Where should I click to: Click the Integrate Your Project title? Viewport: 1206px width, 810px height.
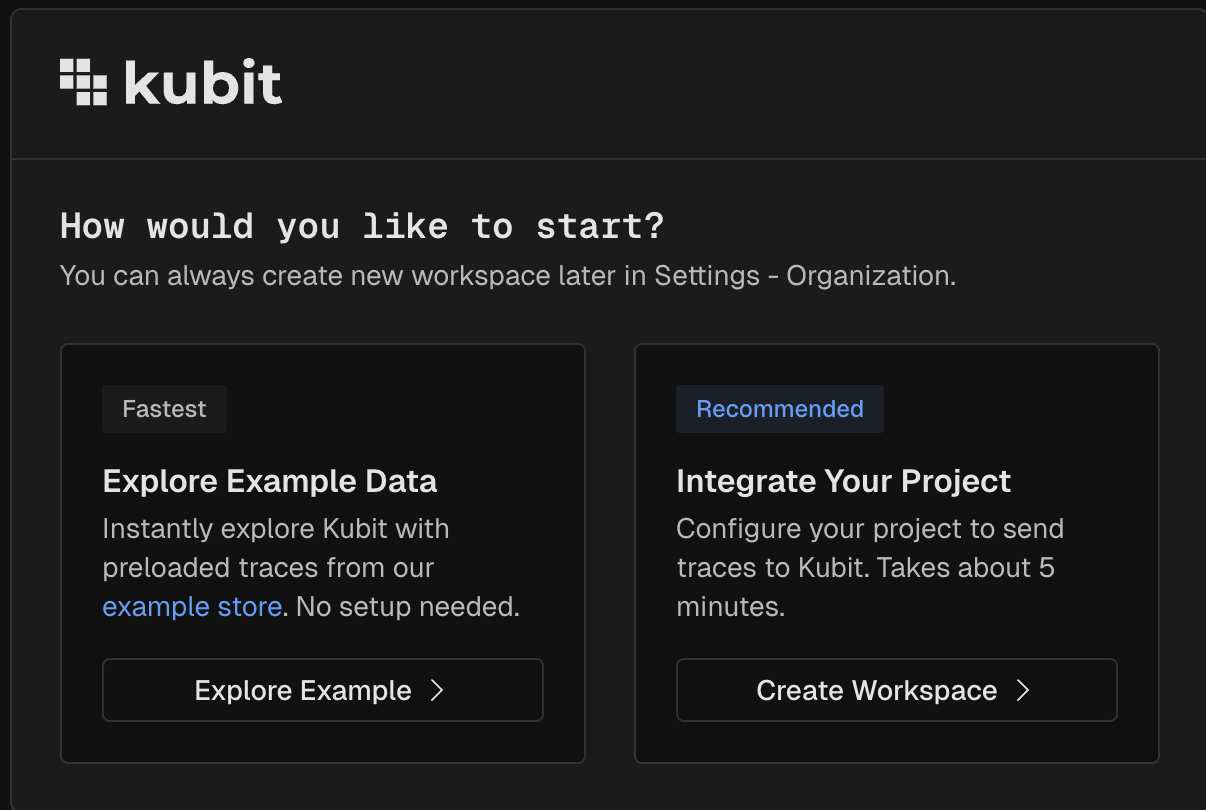click(843, 481)
